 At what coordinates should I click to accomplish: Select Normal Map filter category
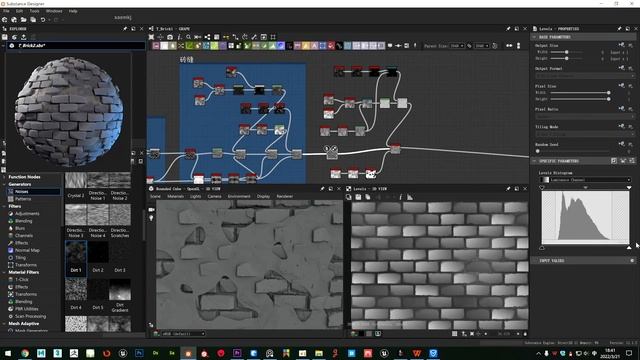click(27, 250)
